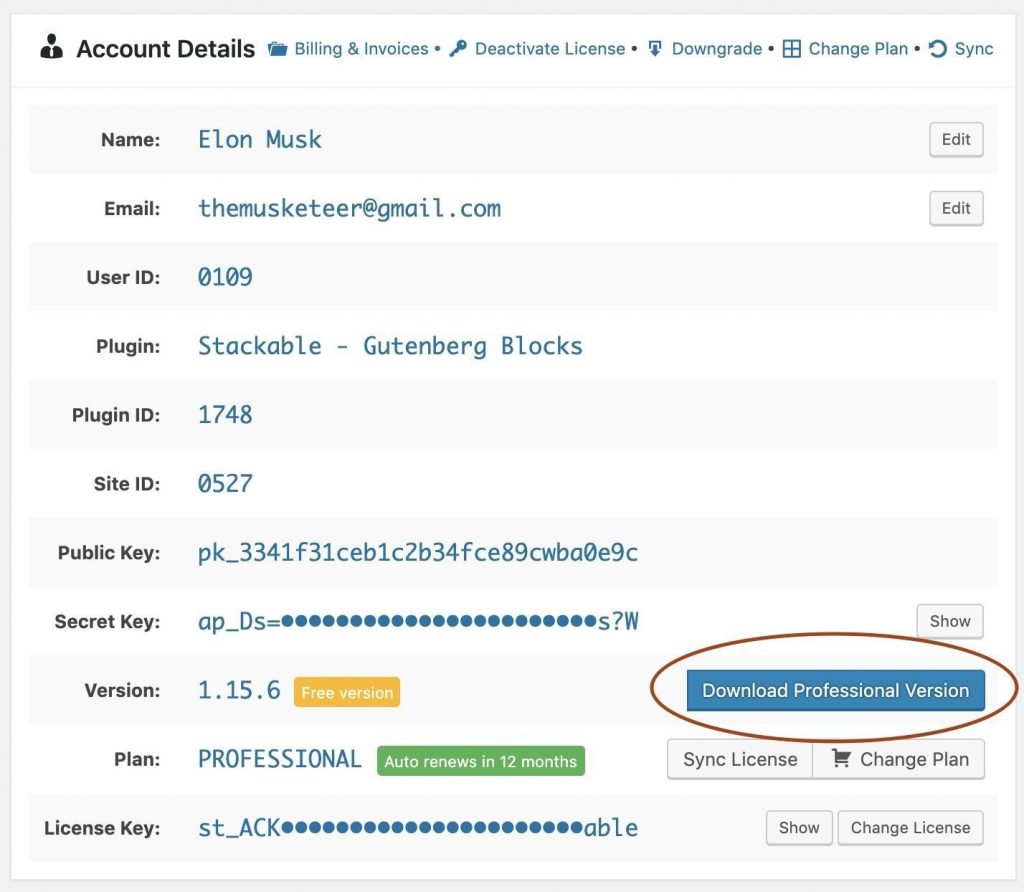This screenshot has height=892, width=1024.
Task: Click the Auto renews in 12 months badge
Action: coord(481,761)
